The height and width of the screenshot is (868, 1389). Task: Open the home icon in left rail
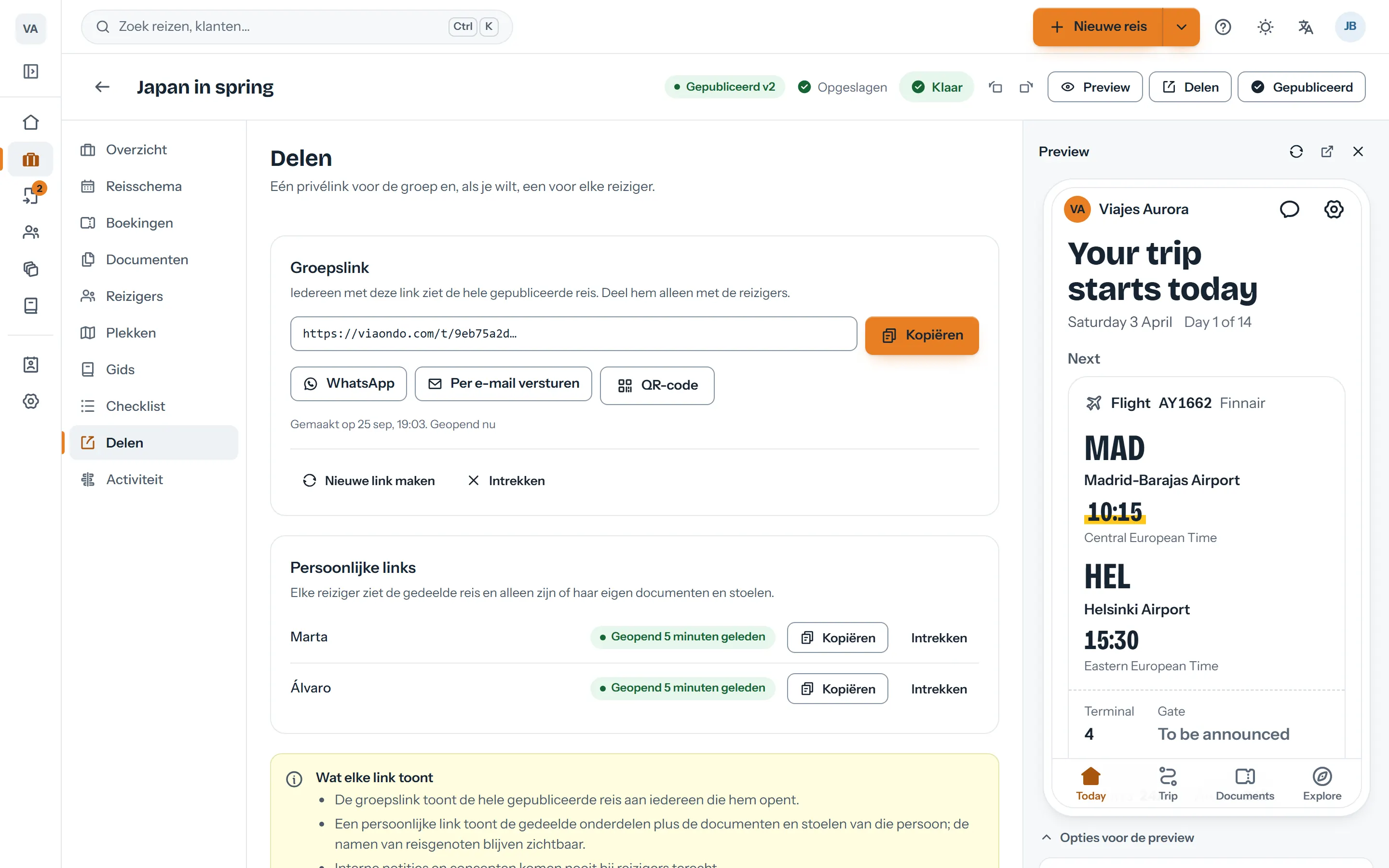(30, 122)
